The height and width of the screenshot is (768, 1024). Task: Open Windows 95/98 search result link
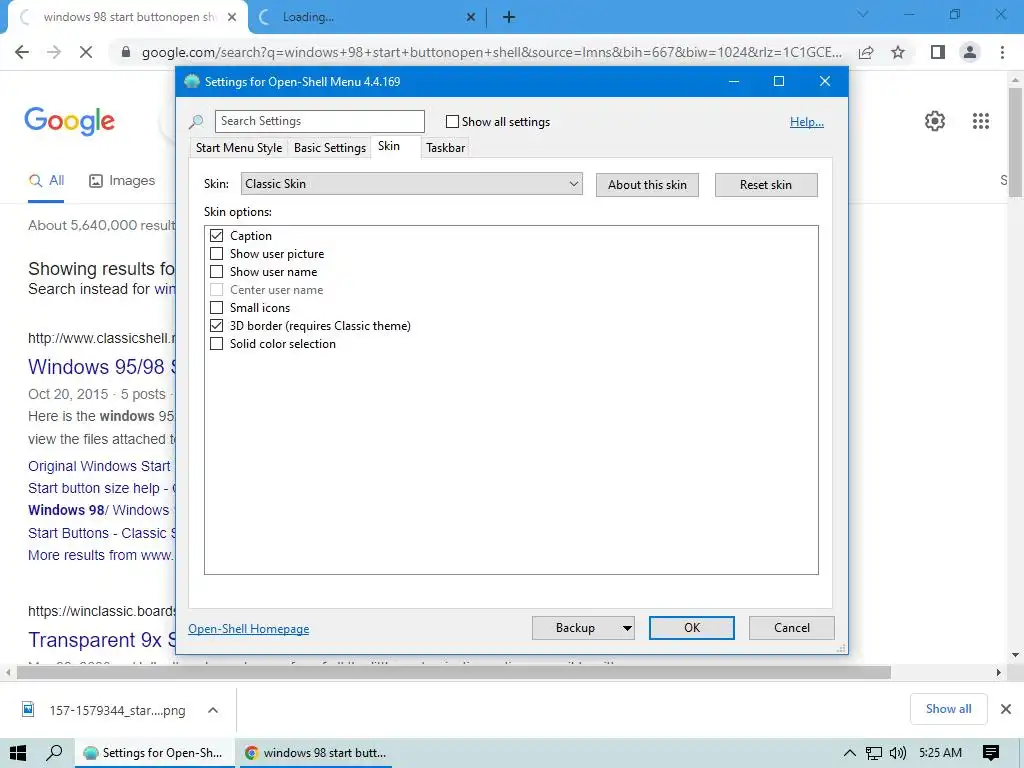102,367
